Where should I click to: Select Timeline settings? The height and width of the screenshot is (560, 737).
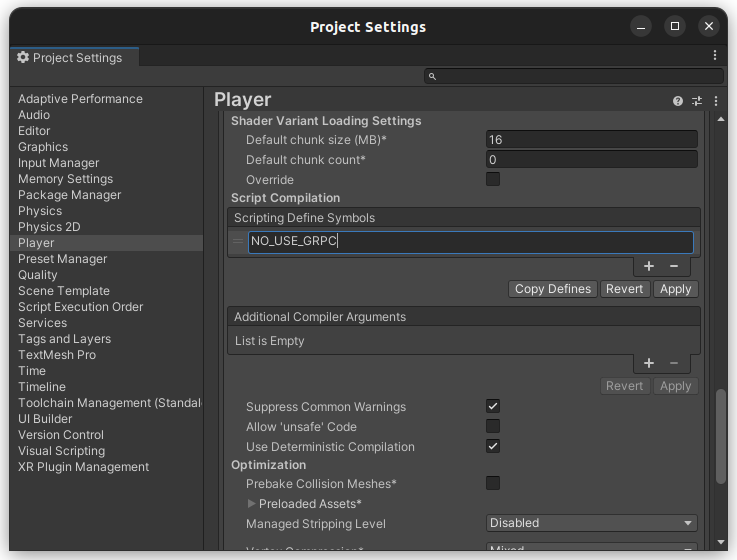pyautogui.click(x=42, y=386)
